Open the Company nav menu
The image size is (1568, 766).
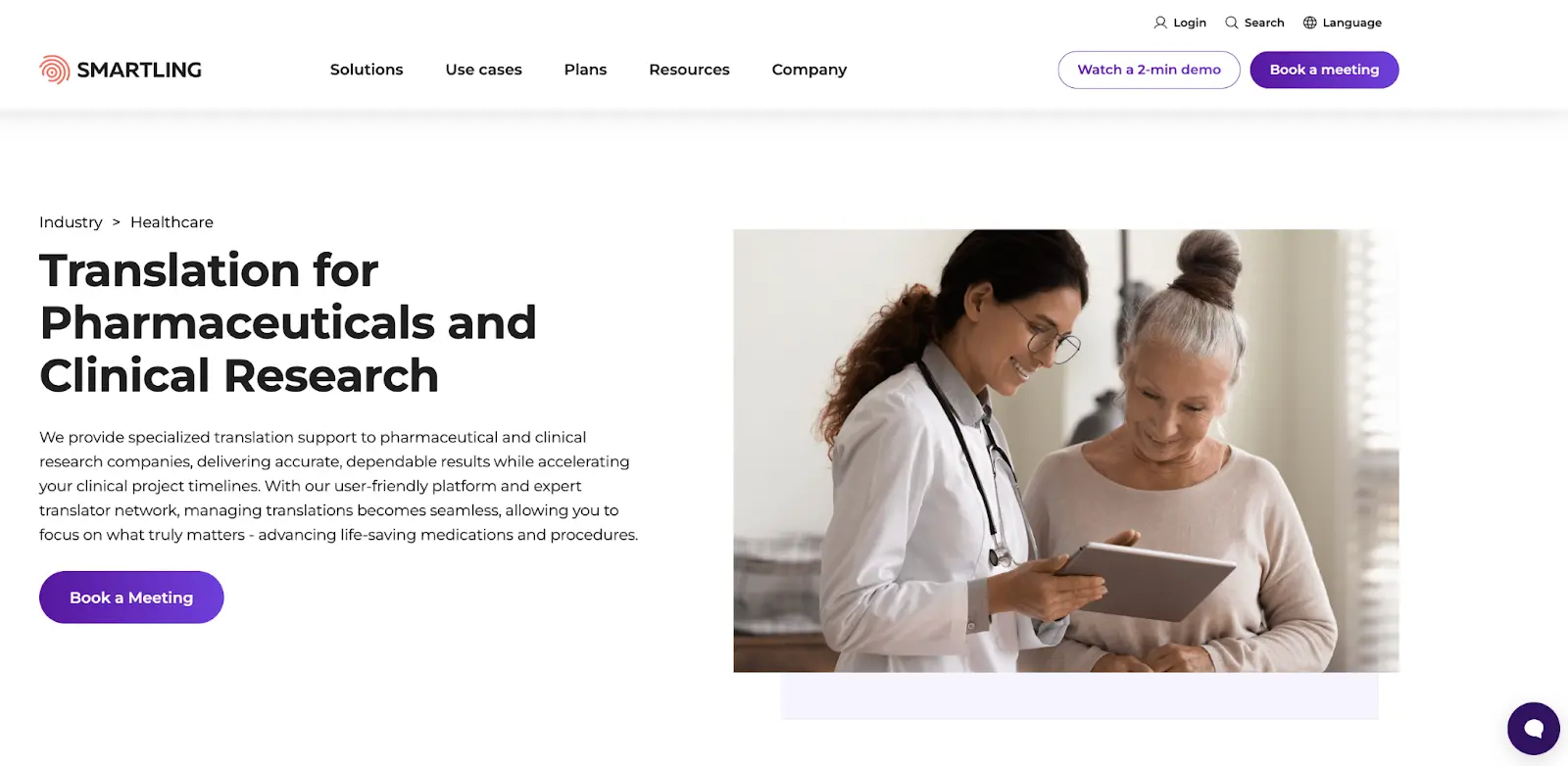coord(809,70)
